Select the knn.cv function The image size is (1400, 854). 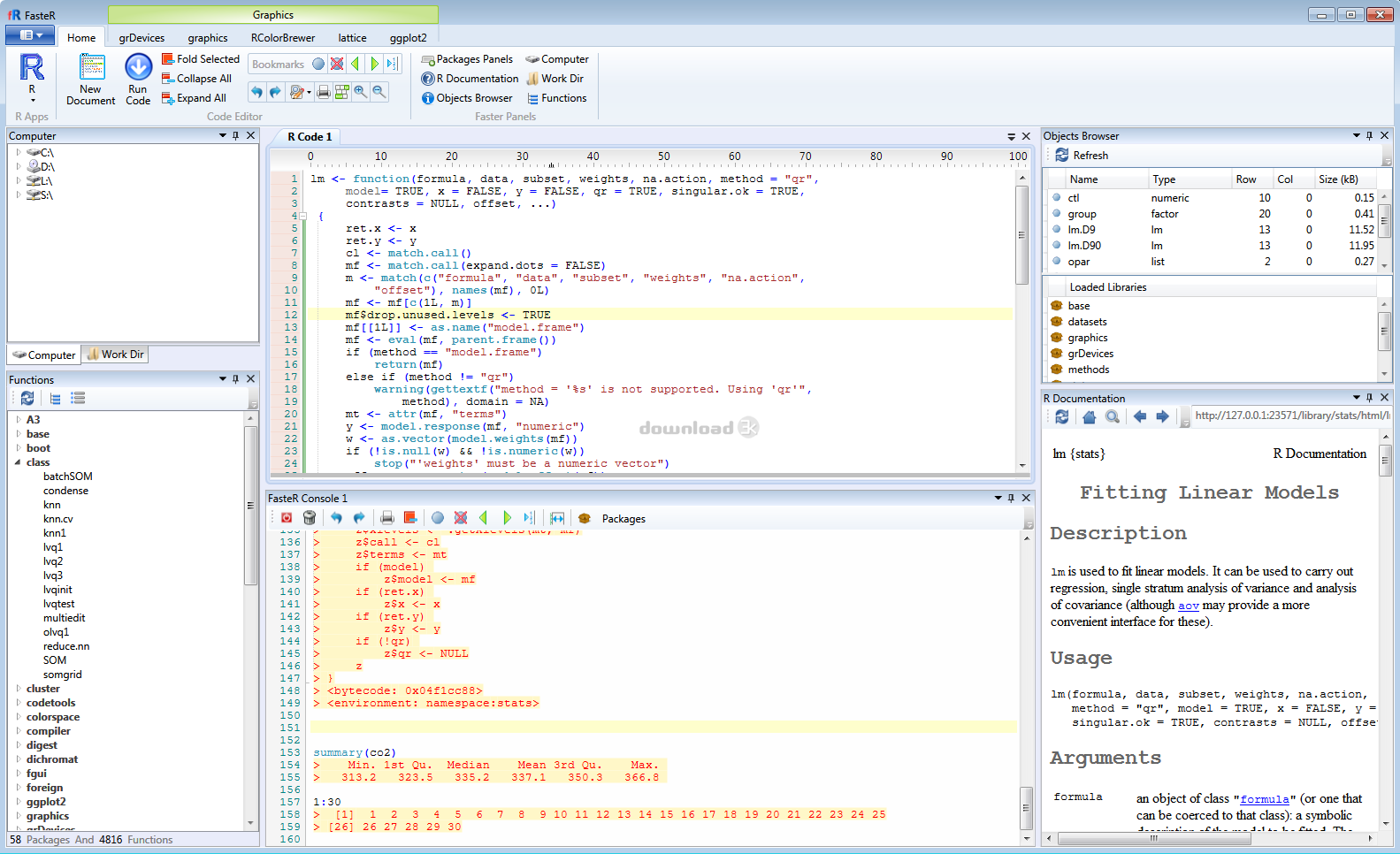tap(58, 519)
